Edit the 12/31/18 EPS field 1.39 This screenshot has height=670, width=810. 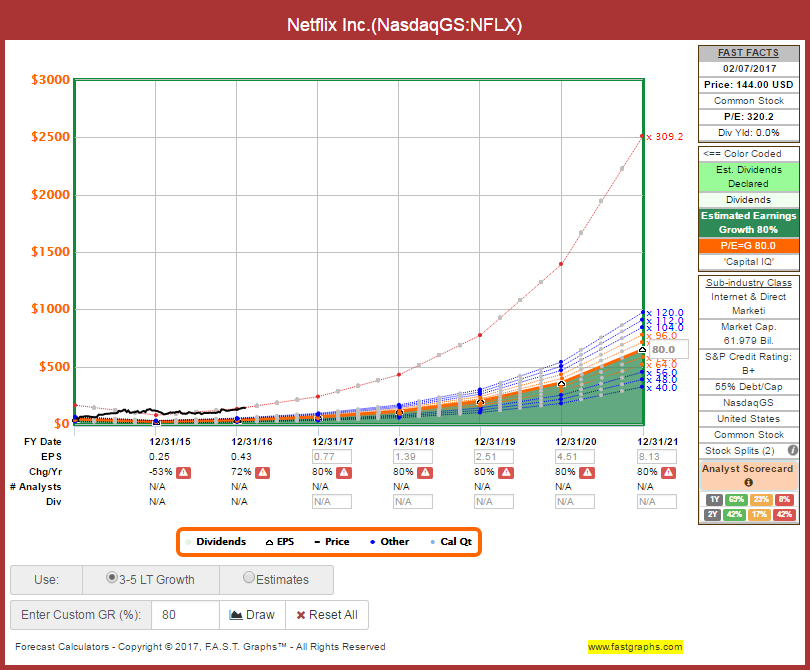pyautogui.click(x=413, y=457)
